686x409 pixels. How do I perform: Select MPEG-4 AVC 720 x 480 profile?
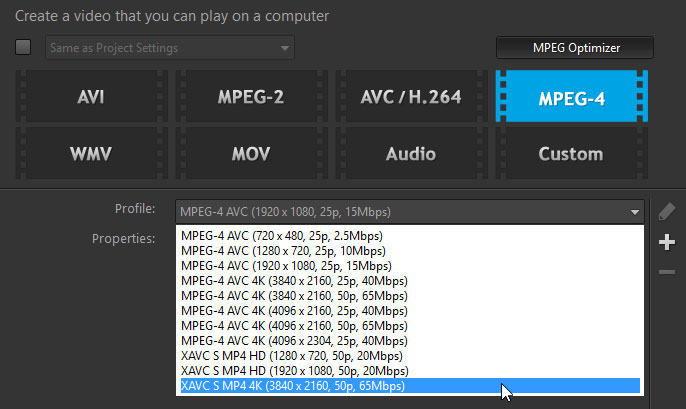click(282, 236)
